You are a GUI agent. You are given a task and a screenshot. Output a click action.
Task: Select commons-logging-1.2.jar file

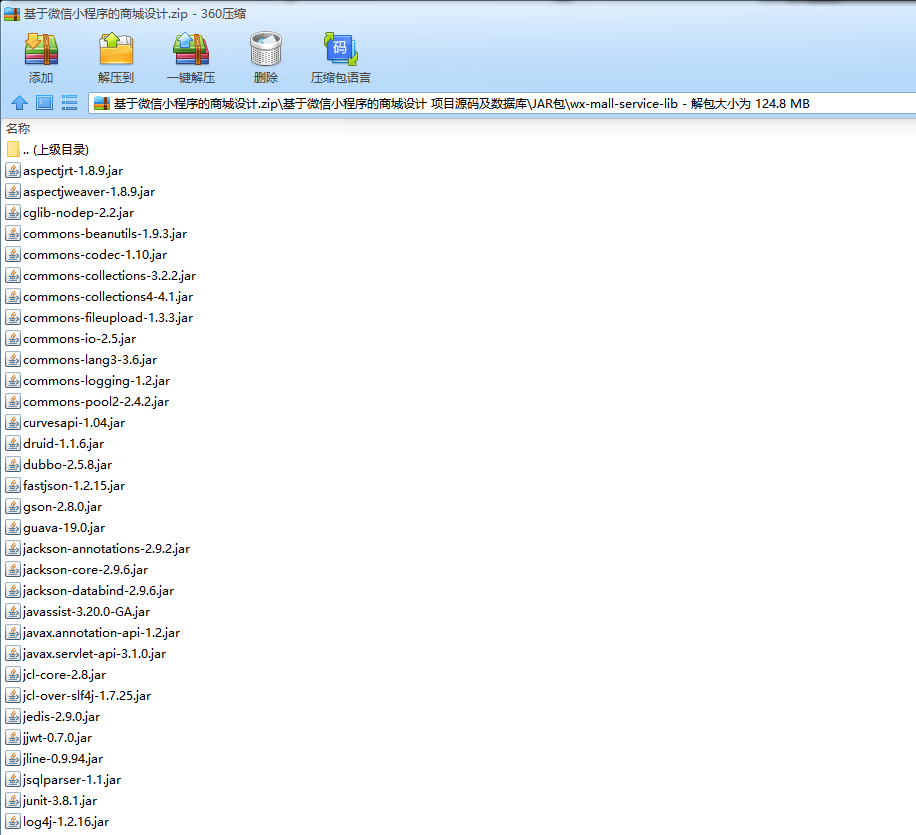[x=88, y=381]
